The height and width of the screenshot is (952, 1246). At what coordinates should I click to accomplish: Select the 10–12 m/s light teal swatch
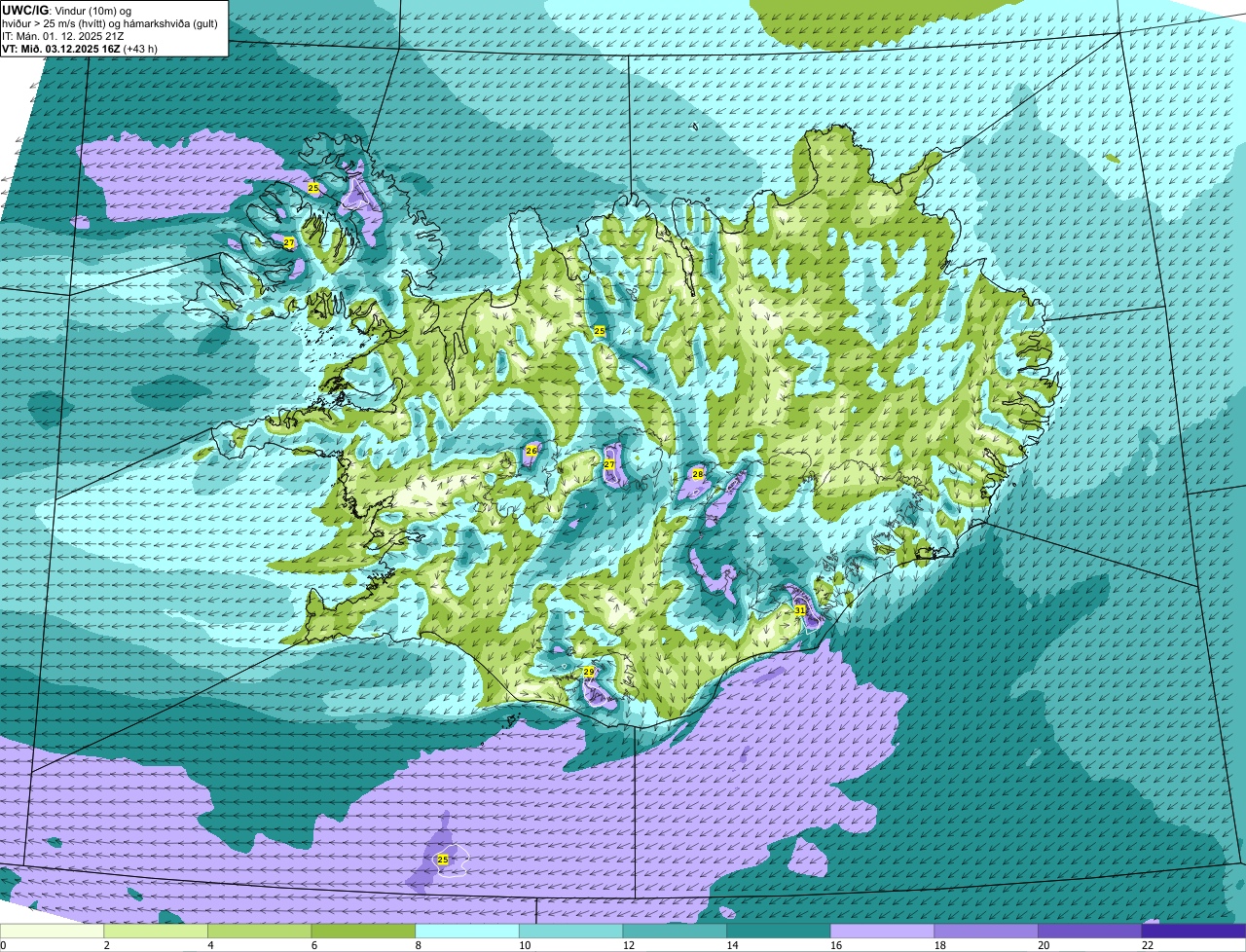570,931
